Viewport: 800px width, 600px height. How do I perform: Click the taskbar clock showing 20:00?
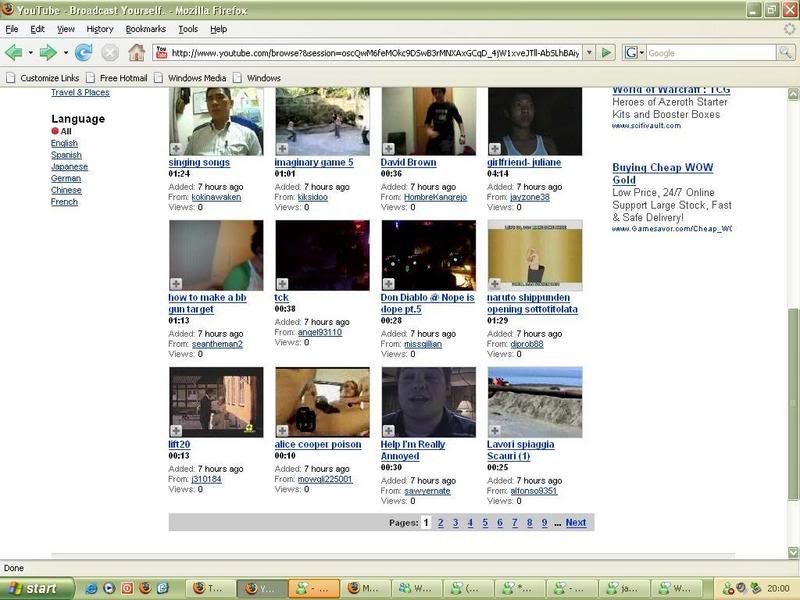778,588
